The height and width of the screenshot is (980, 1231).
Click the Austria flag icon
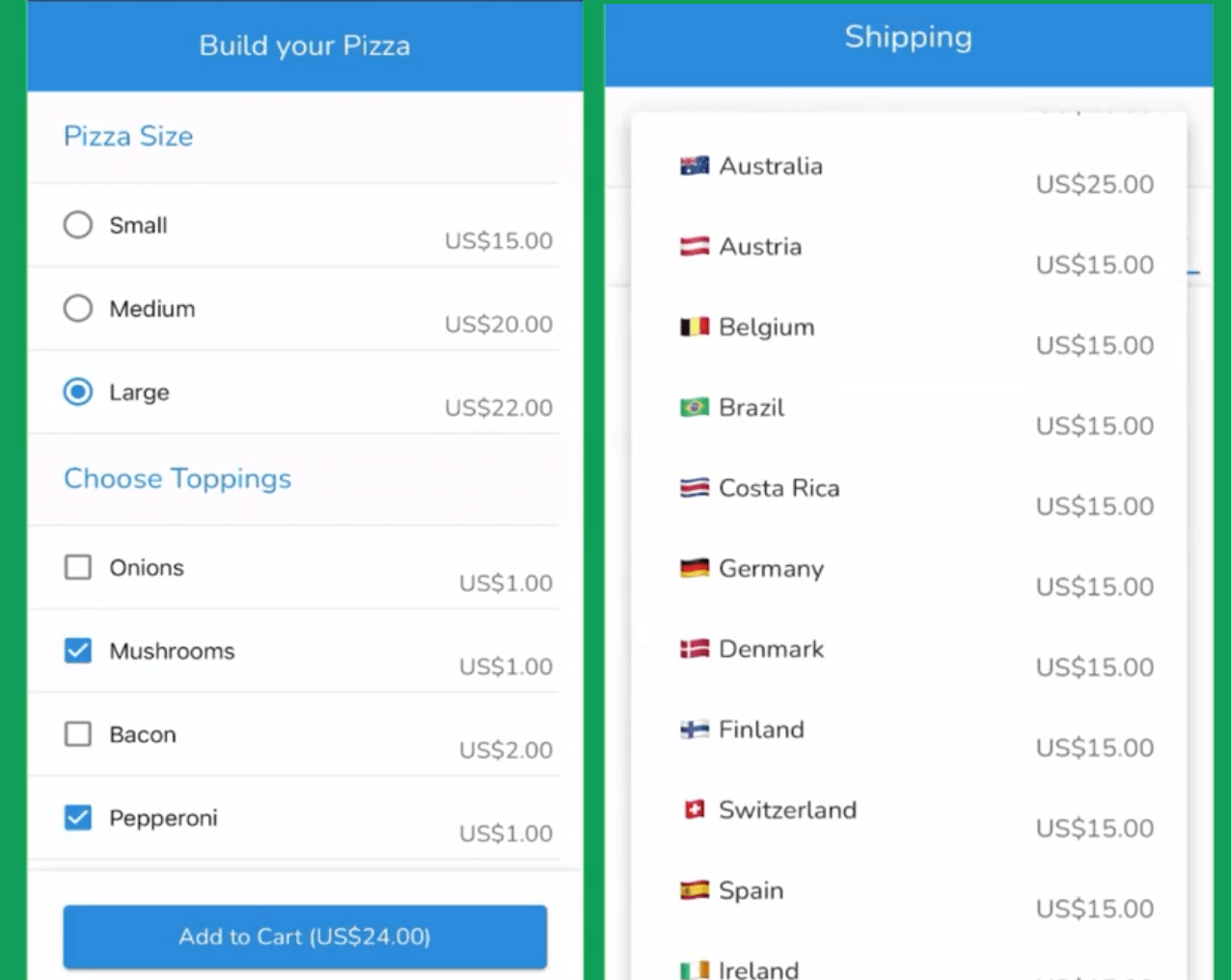pyautogui.click(x=695, y=247)
